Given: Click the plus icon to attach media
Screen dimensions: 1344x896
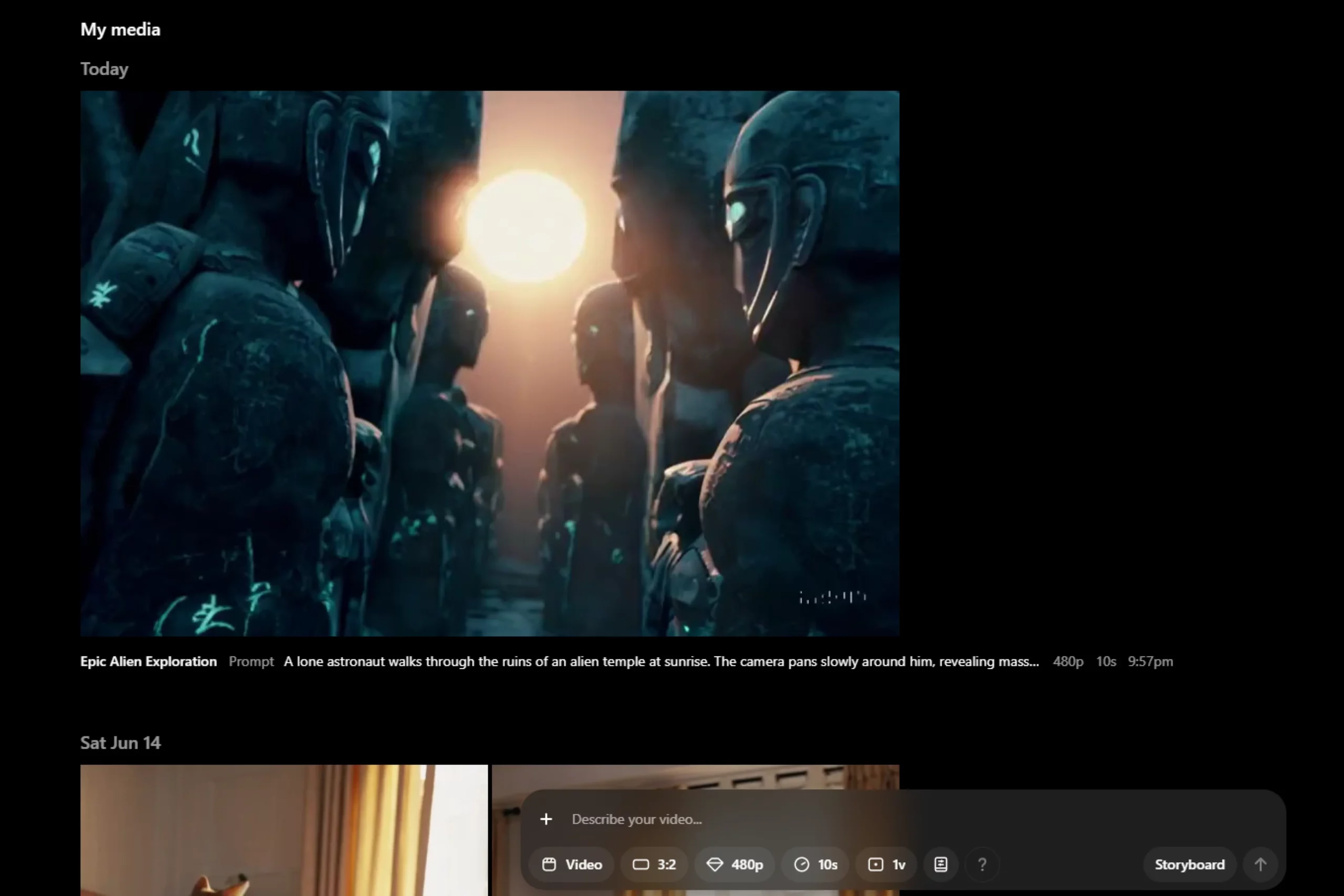Looking at the screenshot, I should (545, 819).
